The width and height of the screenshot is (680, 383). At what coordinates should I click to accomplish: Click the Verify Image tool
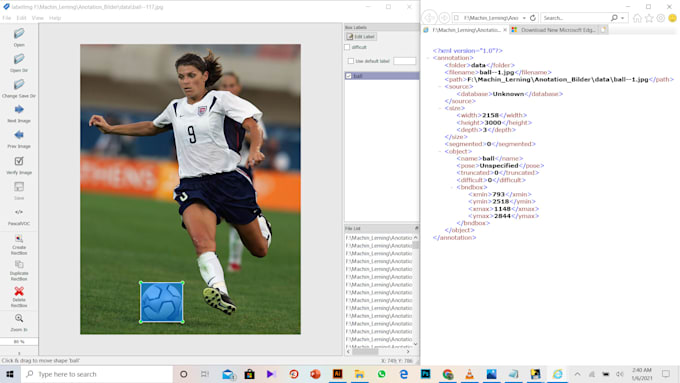(x=19, y=161)
